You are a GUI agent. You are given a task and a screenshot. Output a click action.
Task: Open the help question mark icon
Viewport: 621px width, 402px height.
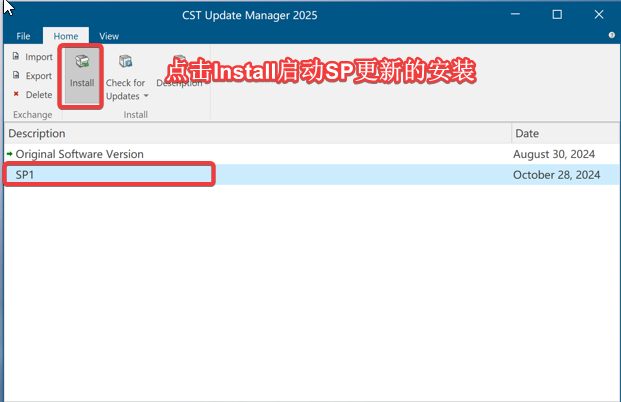click(x=611, y=35)
